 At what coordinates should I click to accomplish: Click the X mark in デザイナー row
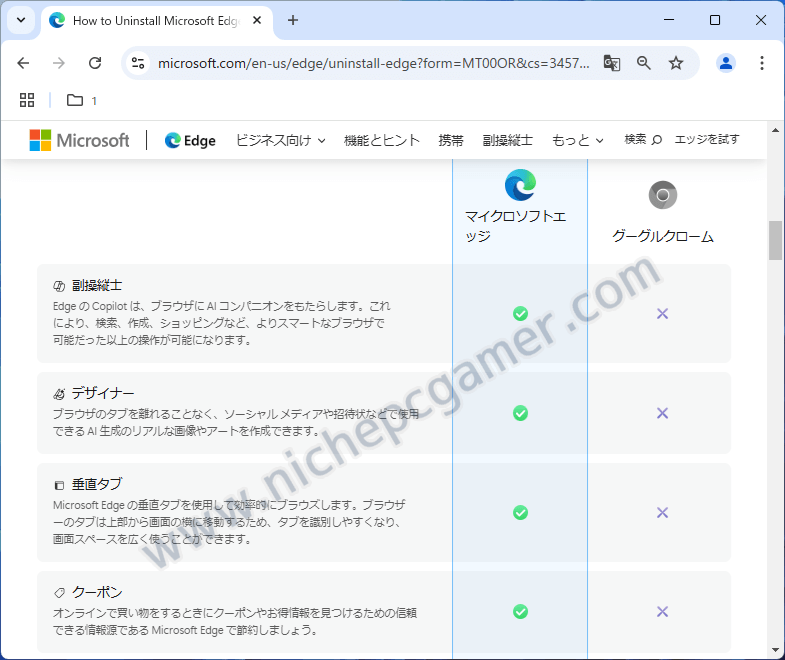coord(662,413)
